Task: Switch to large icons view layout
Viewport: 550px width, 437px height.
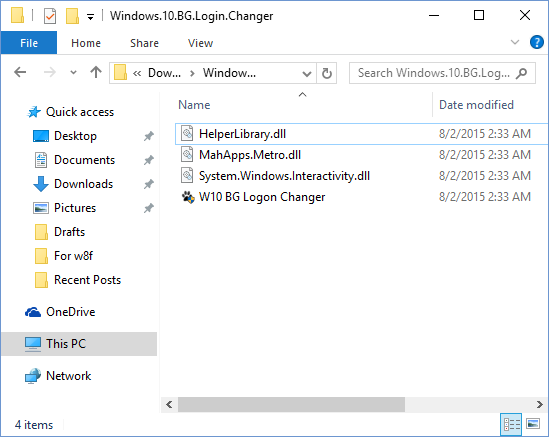Action: point(533,424)
